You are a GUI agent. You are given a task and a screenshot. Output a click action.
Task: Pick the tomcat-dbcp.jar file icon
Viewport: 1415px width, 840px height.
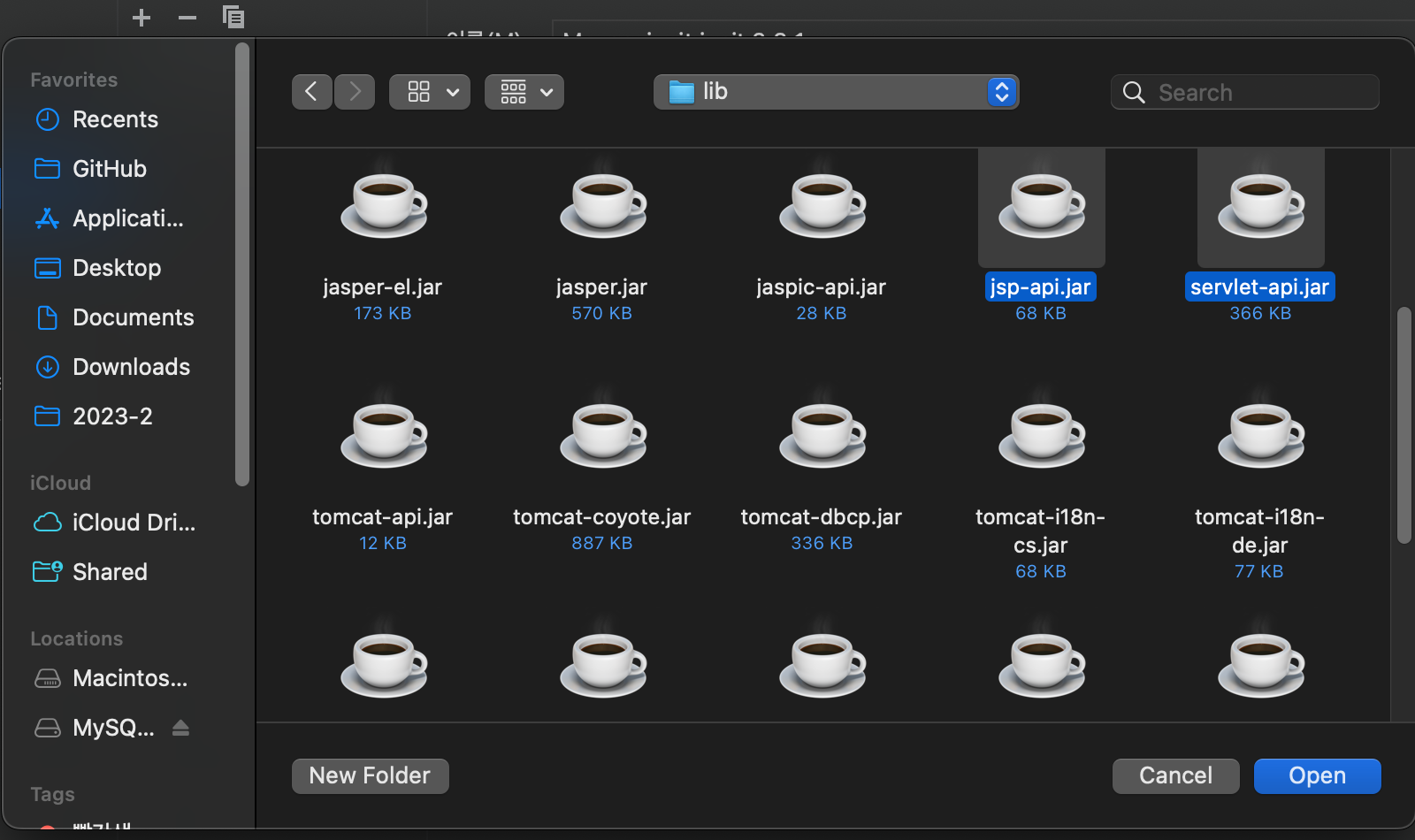pyautogui.click(x=822, y=435)
